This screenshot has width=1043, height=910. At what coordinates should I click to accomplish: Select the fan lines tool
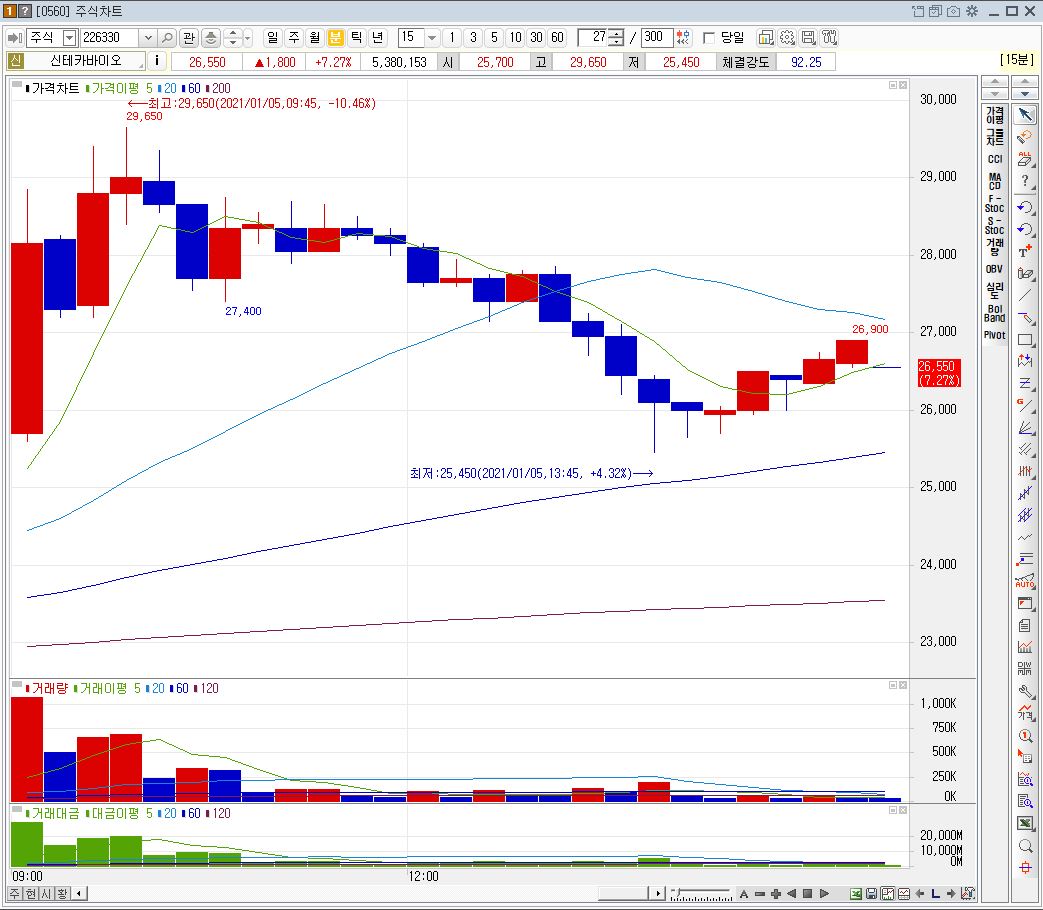tap(1025, 427)
